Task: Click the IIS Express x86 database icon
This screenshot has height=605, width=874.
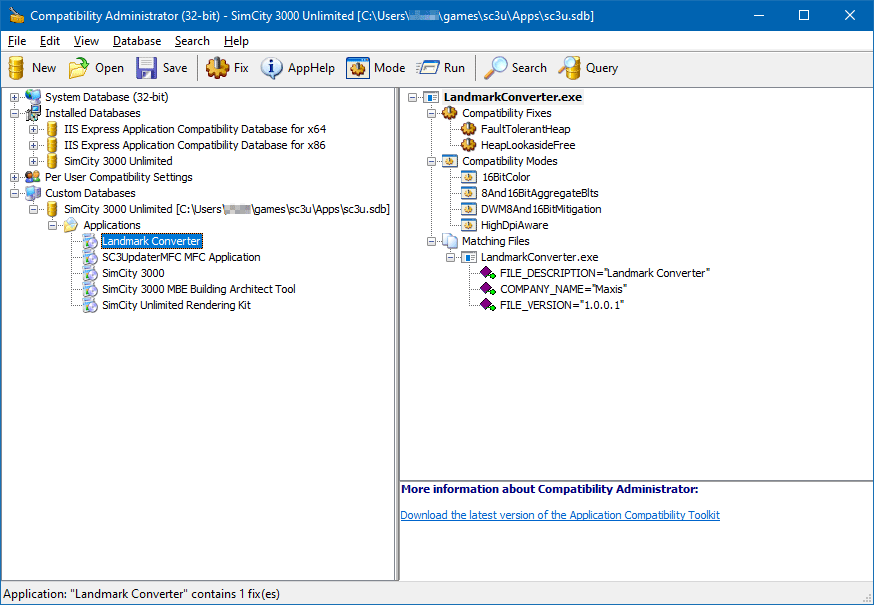Action: [52, 146]
